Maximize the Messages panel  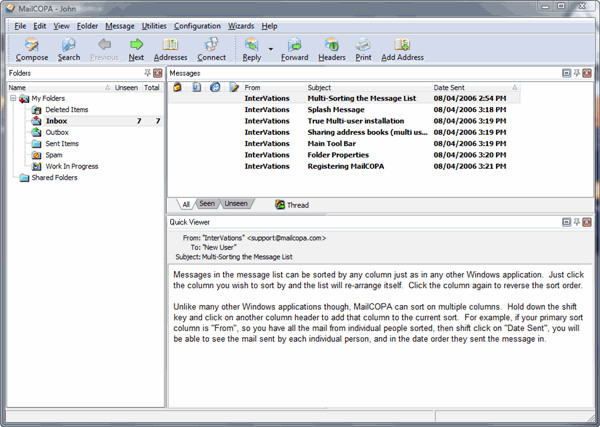tap(566, 73)
